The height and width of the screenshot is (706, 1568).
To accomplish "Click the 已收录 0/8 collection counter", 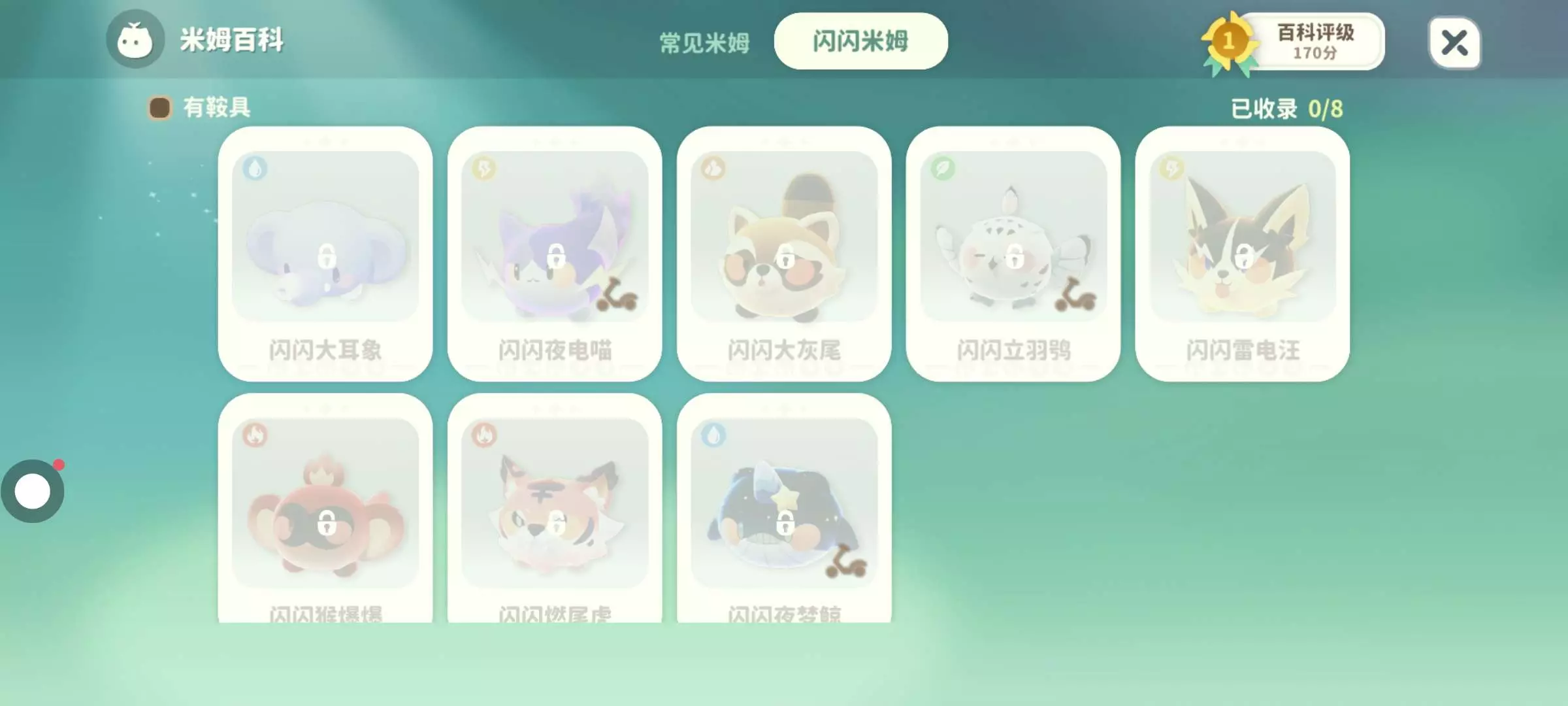I will [1286, 109].
